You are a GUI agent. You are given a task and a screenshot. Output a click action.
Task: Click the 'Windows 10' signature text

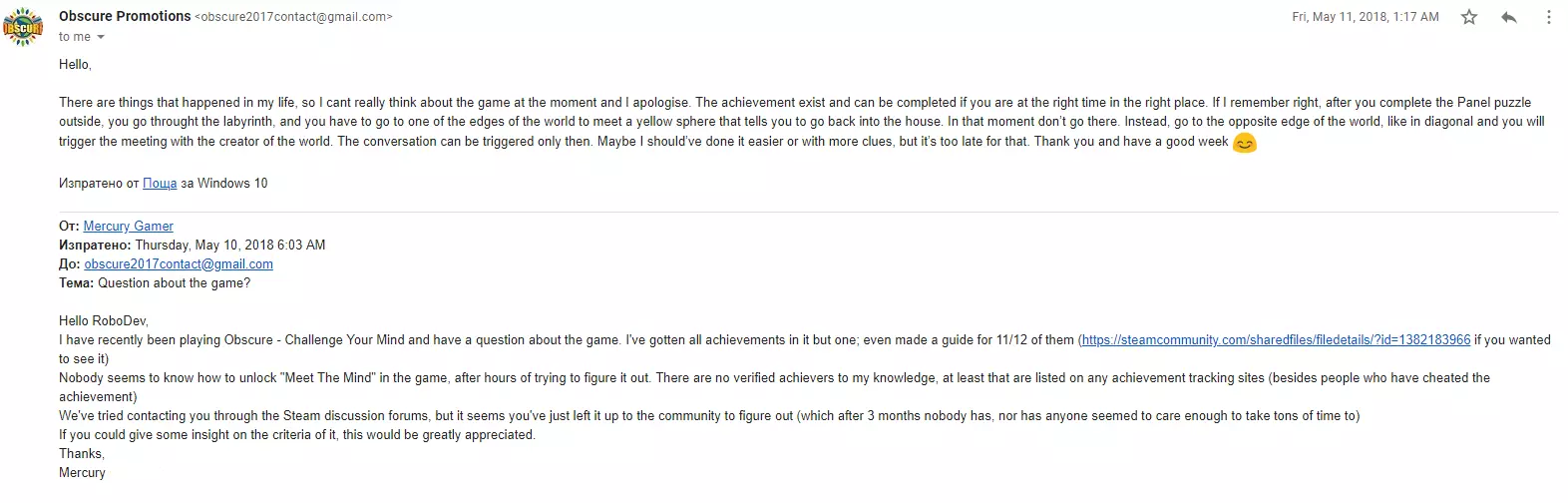(x=232, y=184)
